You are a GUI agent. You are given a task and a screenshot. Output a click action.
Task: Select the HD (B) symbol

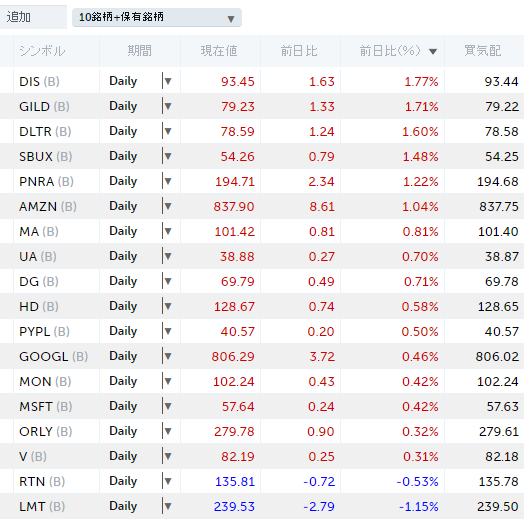(39, 306)
